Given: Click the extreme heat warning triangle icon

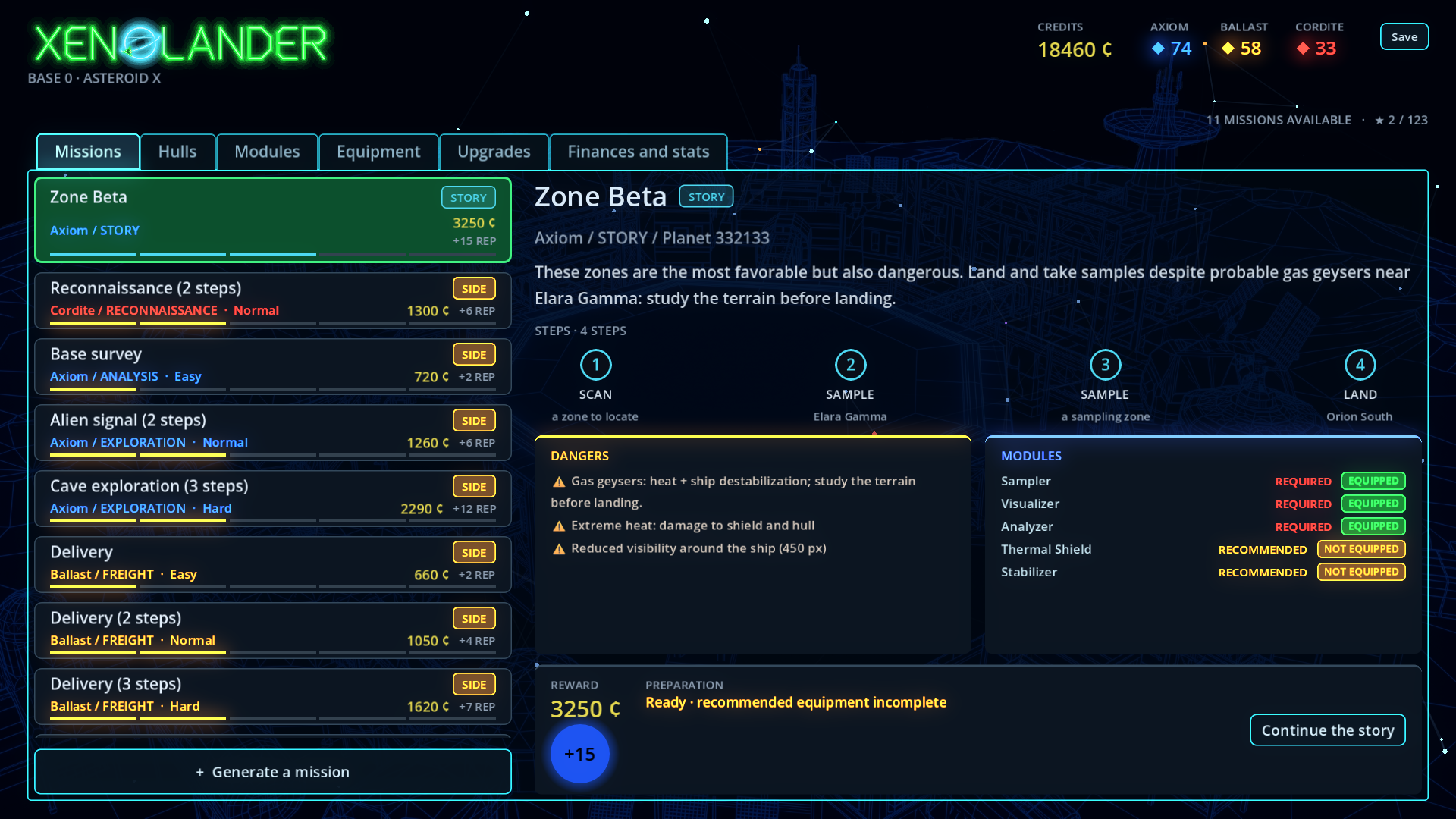Looking at the screenshot, I should tap(559, 526).
